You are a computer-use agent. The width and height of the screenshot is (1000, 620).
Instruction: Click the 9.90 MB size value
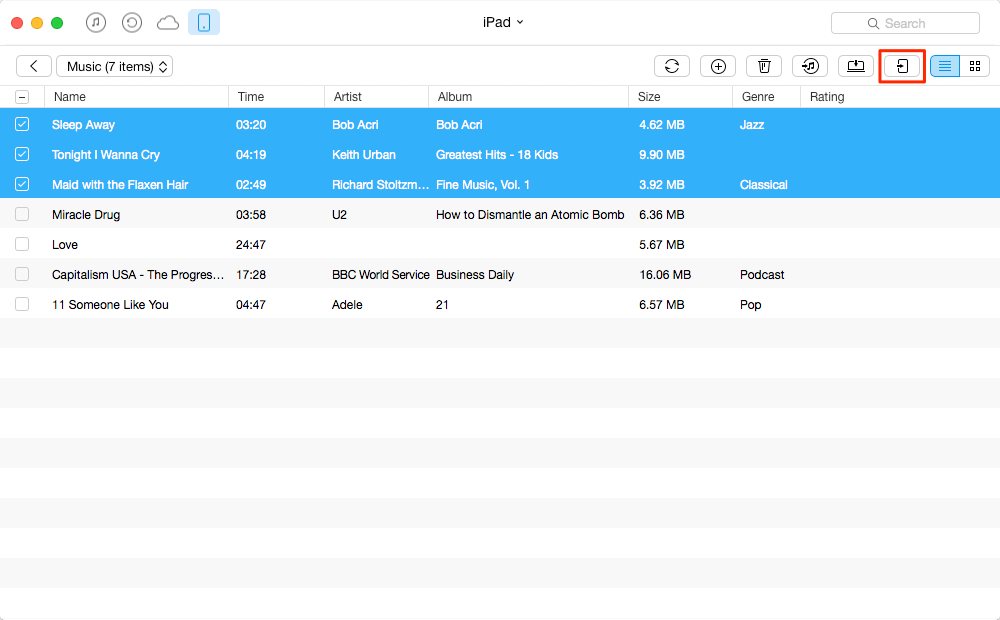[662, 155]
